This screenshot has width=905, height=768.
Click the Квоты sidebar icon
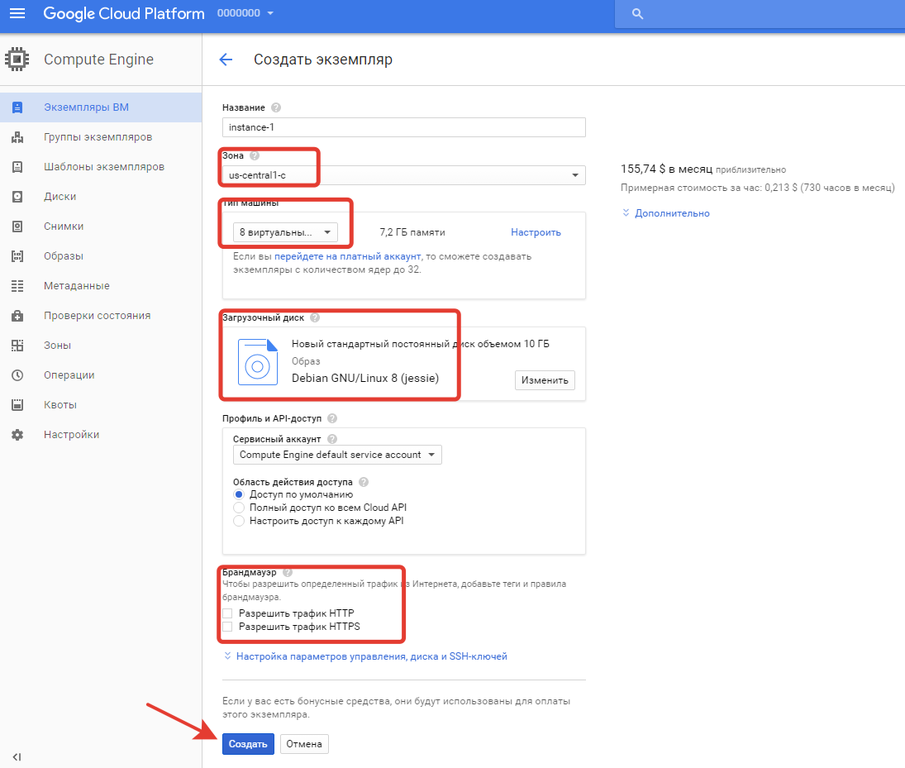click(x=17, y=405)
